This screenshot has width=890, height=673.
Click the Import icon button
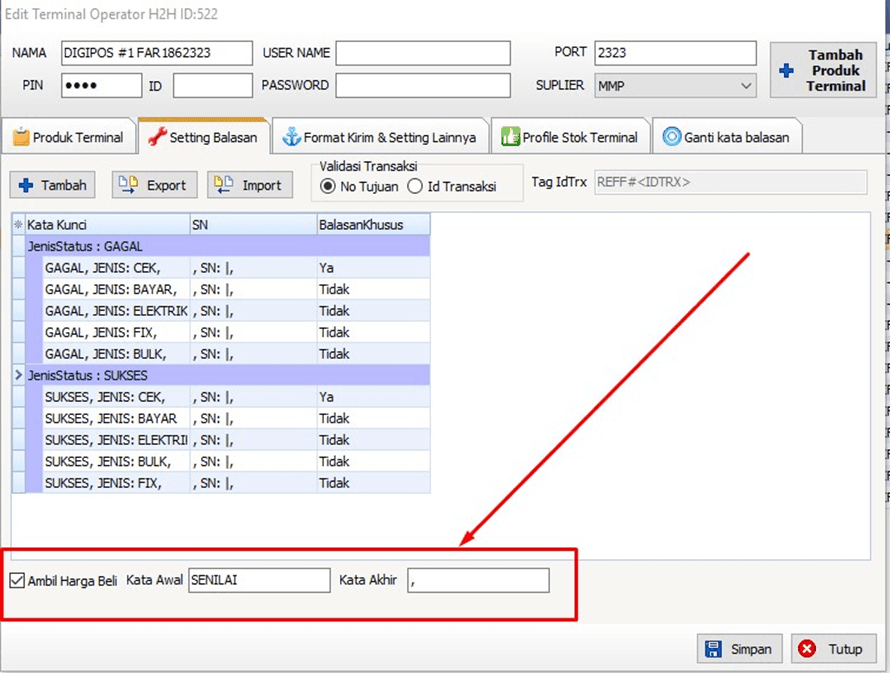pos(224,185)
